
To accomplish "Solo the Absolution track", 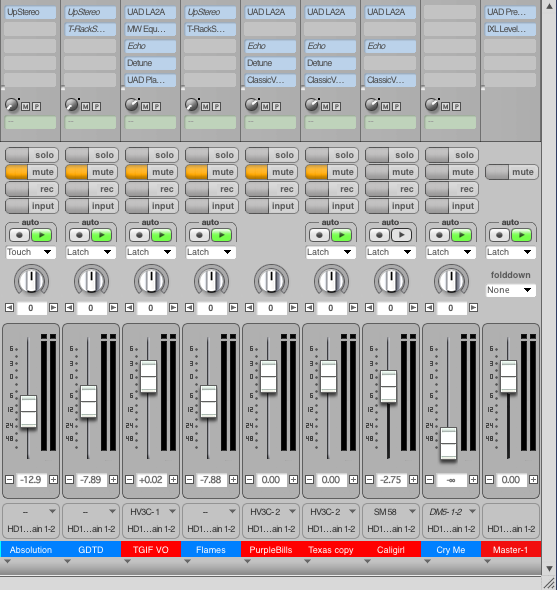I will (32, 155).
